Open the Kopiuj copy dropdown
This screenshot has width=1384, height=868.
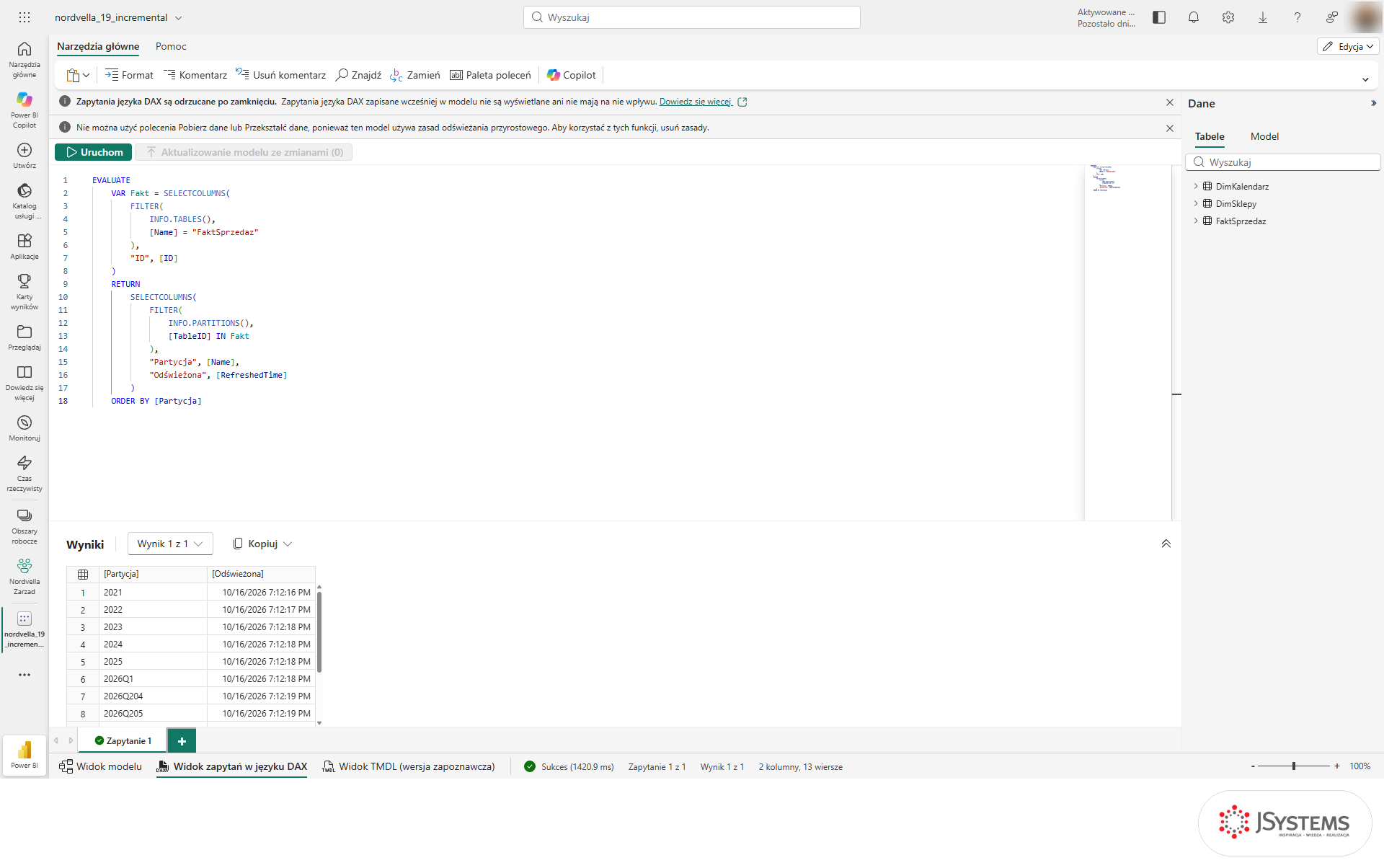pos(262,544)
